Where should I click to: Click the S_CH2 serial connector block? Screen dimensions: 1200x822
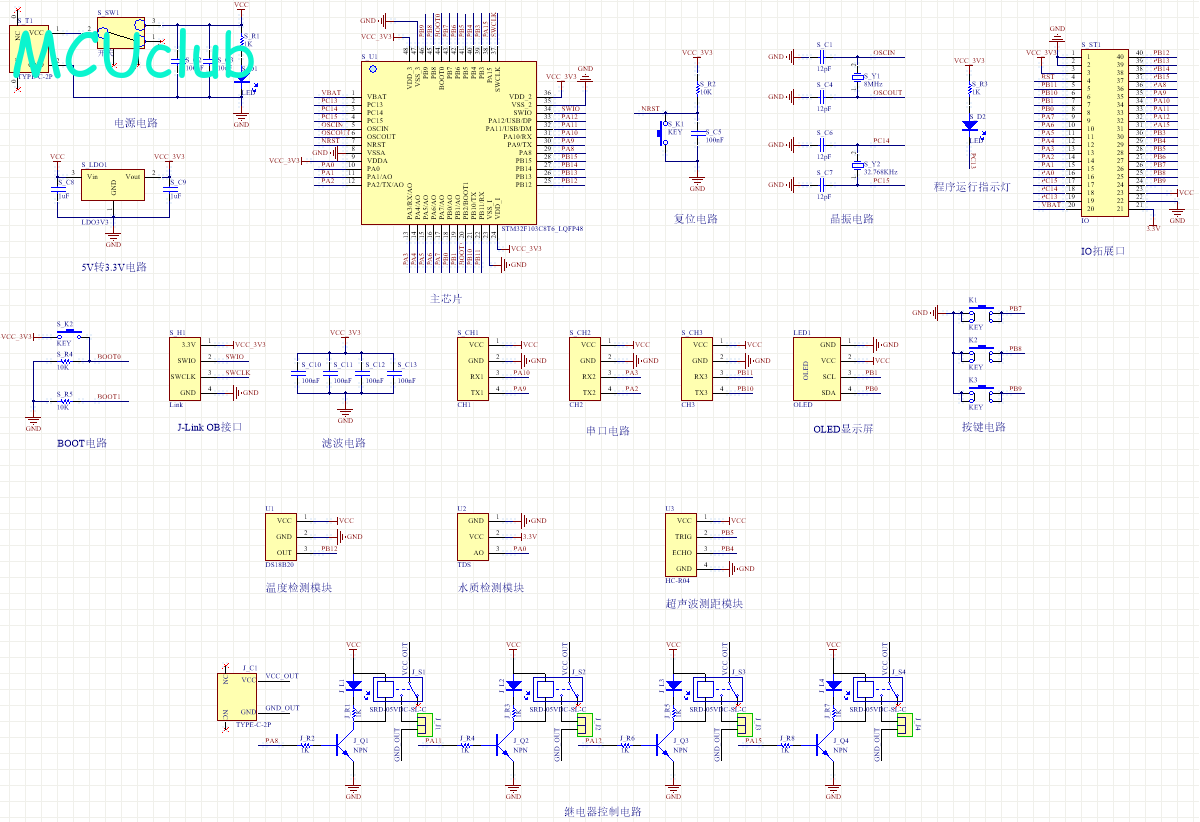585,369
